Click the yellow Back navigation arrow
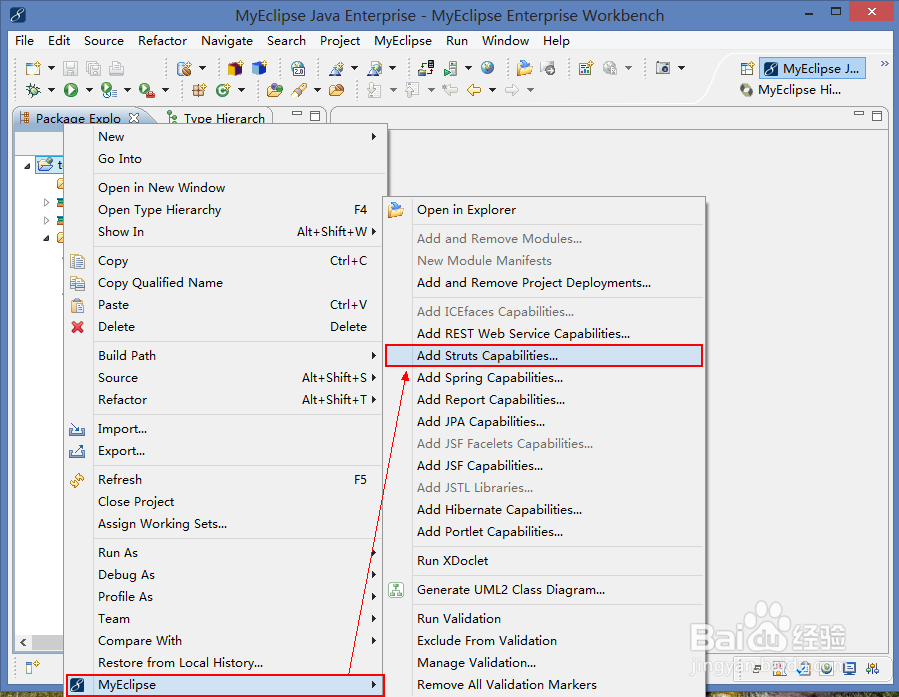The height and width of the screenshot is (697, 899). coord(474,90)
